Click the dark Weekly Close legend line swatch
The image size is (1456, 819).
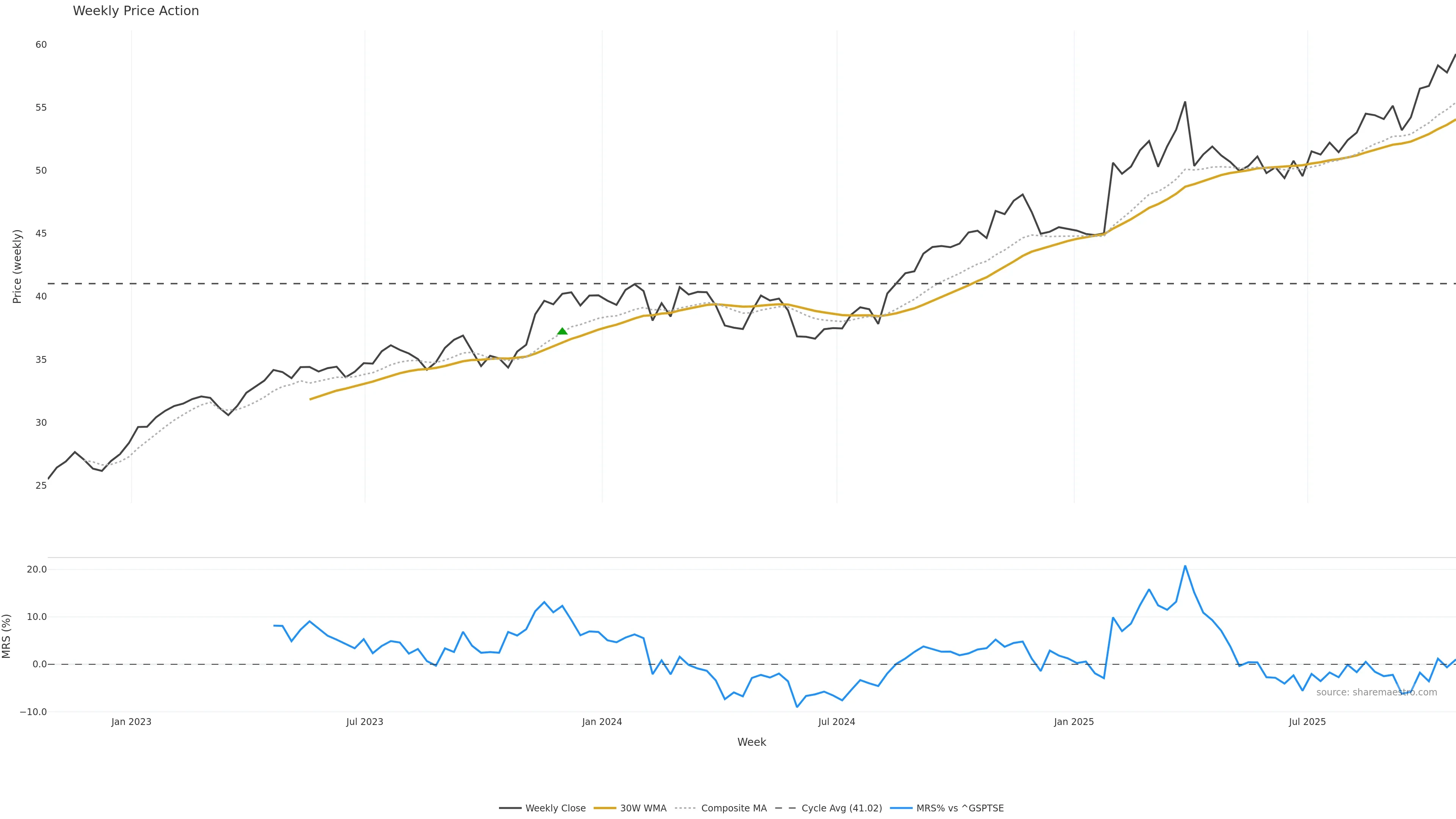coord(510,808)
